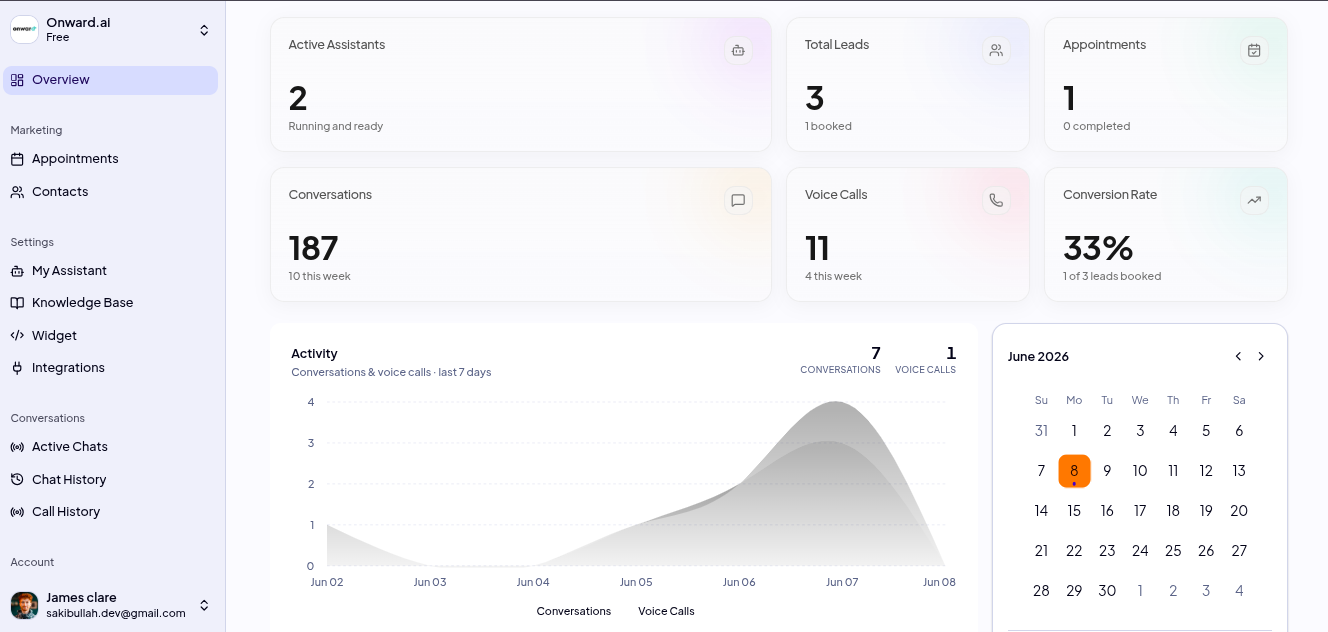The width and height of the screenshot is (1328, 632).
Task: Click the people icon on Total Leads card
Action: point(996,50)
